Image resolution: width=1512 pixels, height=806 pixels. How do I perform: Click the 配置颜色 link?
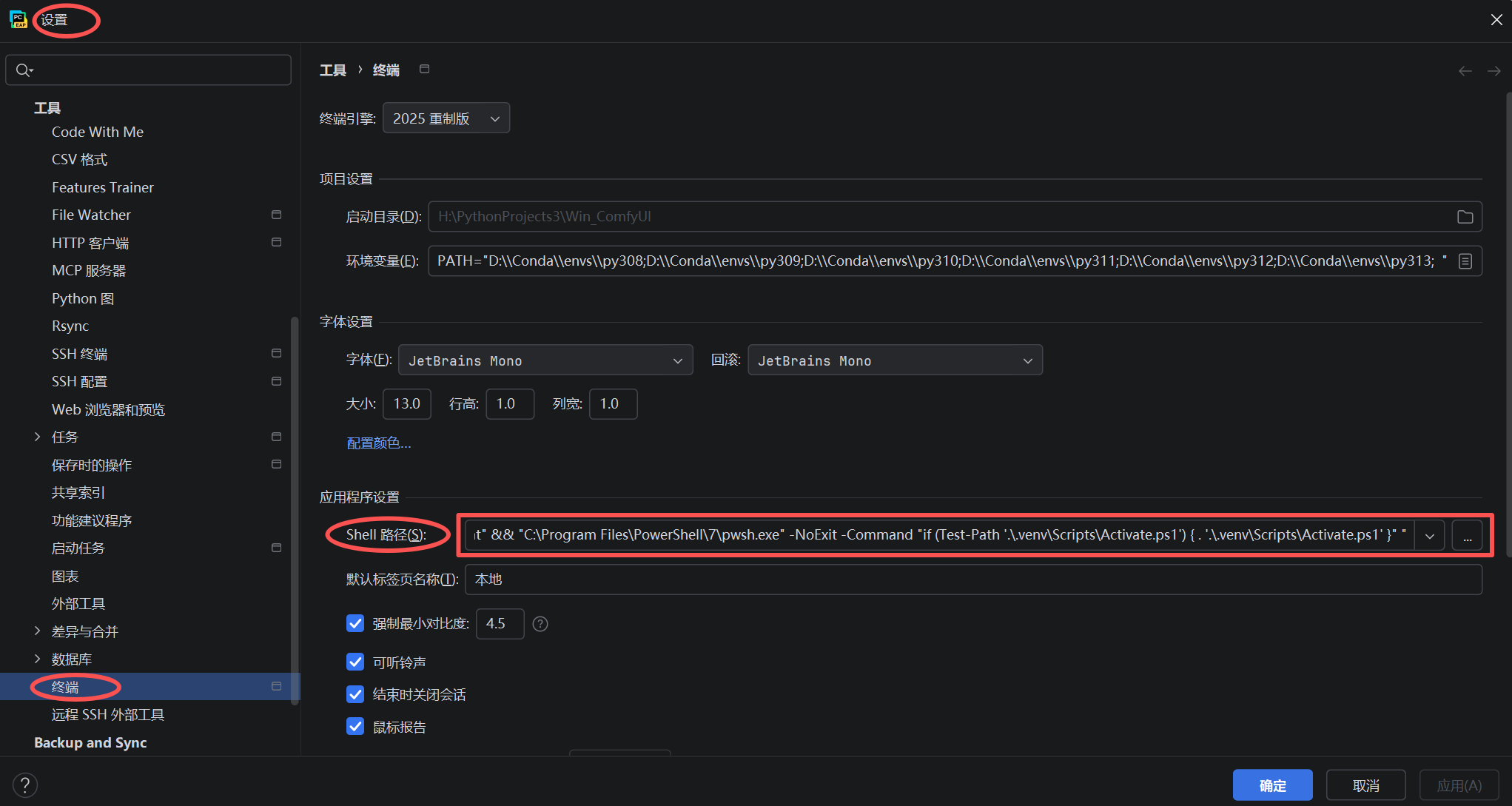(x=378, y=443)
